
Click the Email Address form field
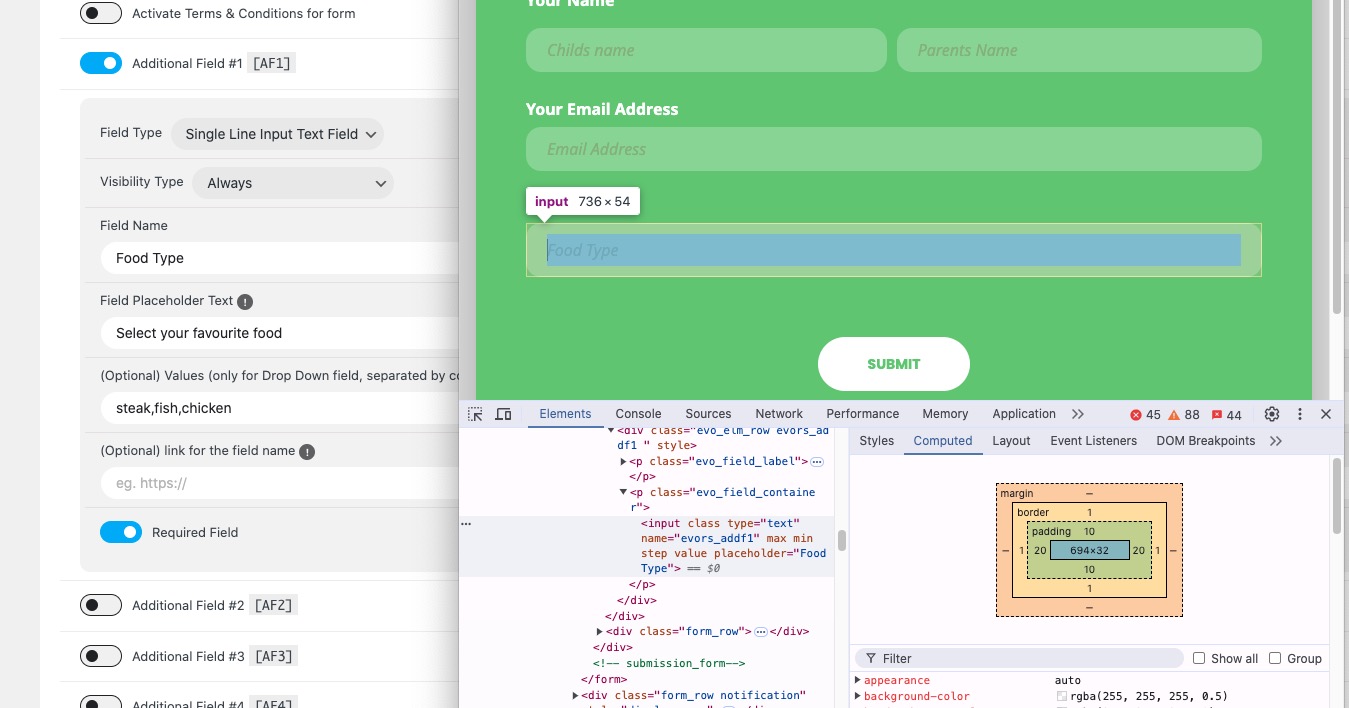[894, 149]
